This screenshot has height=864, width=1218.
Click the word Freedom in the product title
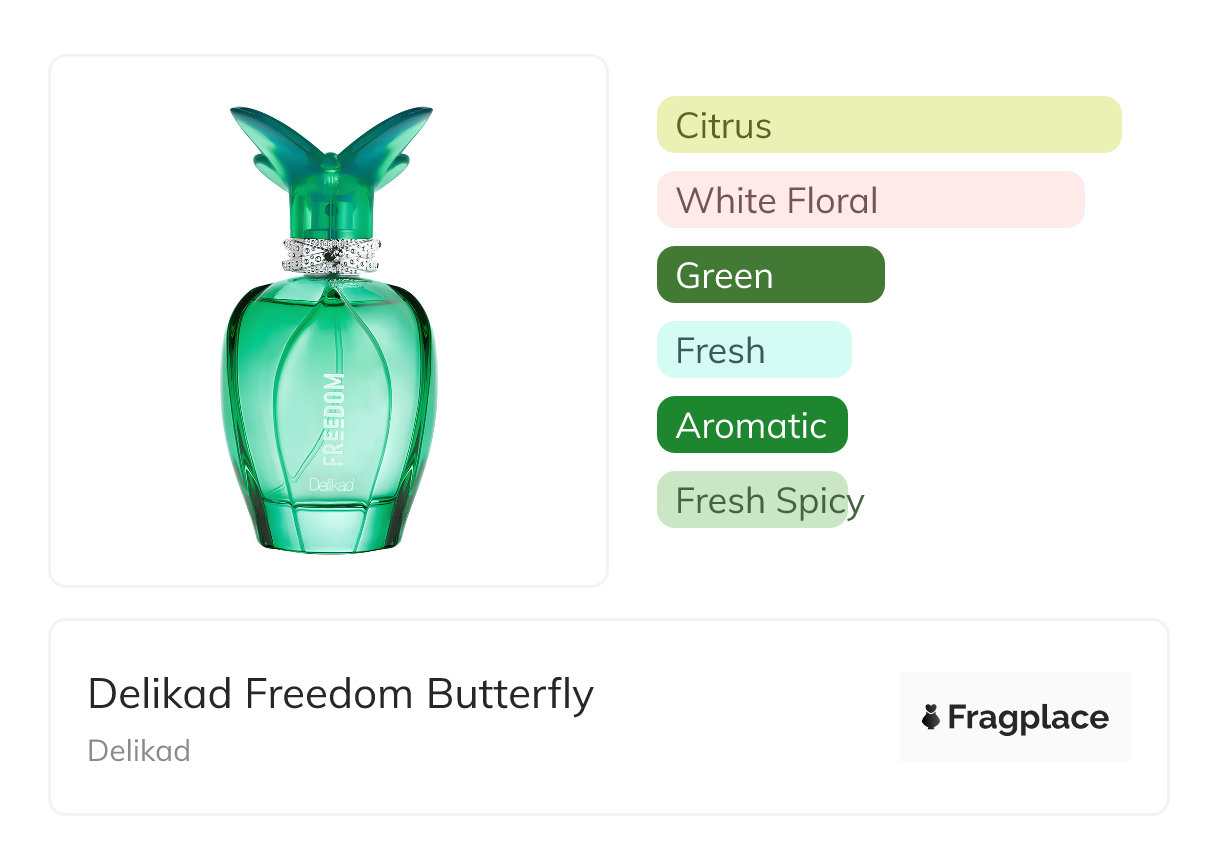(332, 693)
